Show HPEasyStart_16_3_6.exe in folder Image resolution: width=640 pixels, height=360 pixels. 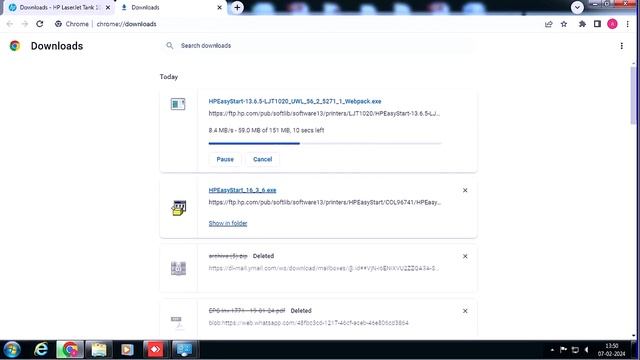click(x=228, y=223)
